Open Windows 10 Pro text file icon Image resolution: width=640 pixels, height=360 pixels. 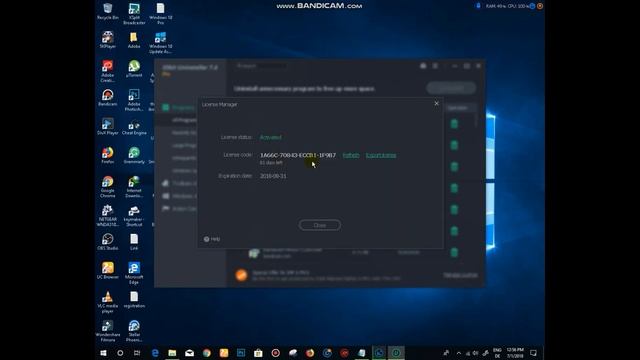(x=160, y=13)
